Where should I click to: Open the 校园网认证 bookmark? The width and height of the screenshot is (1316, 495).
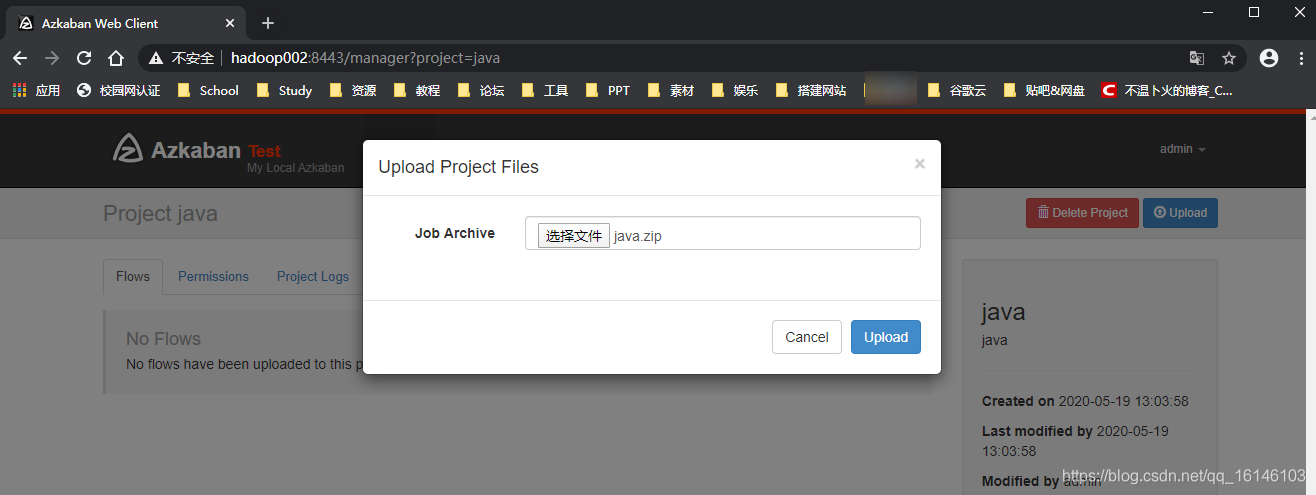[118, 90]
